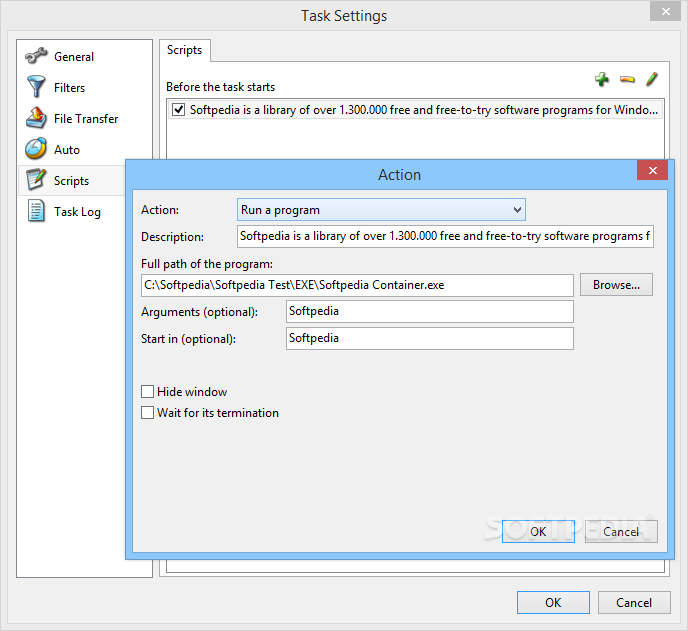The image size is (688, 631).
Task: Edit script using the pencil icon
Action: point(652,79)
